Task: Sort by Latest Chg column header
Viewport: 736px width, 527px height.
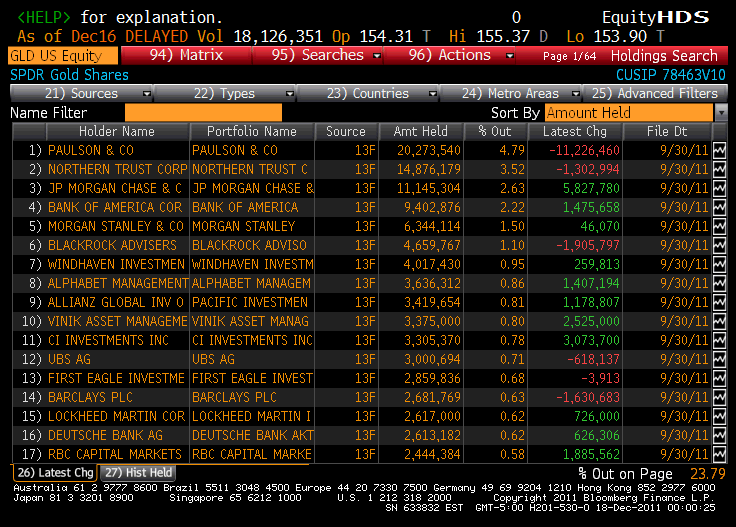Action: tap(575, 131)
